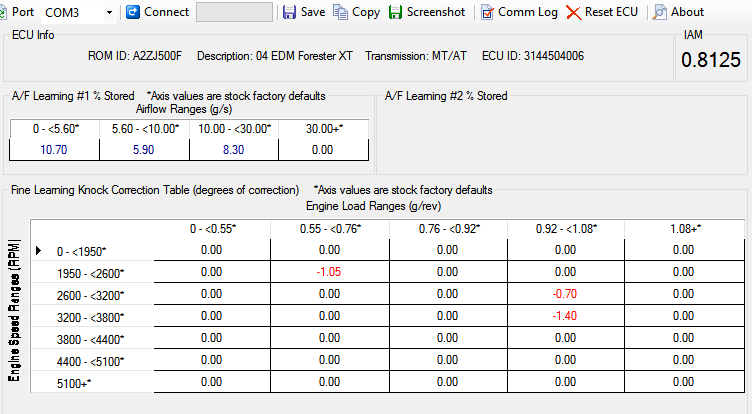Click the Airflow Ranges (g/s) label
This screenshot has height=414, width=752.
pos(184,109)
